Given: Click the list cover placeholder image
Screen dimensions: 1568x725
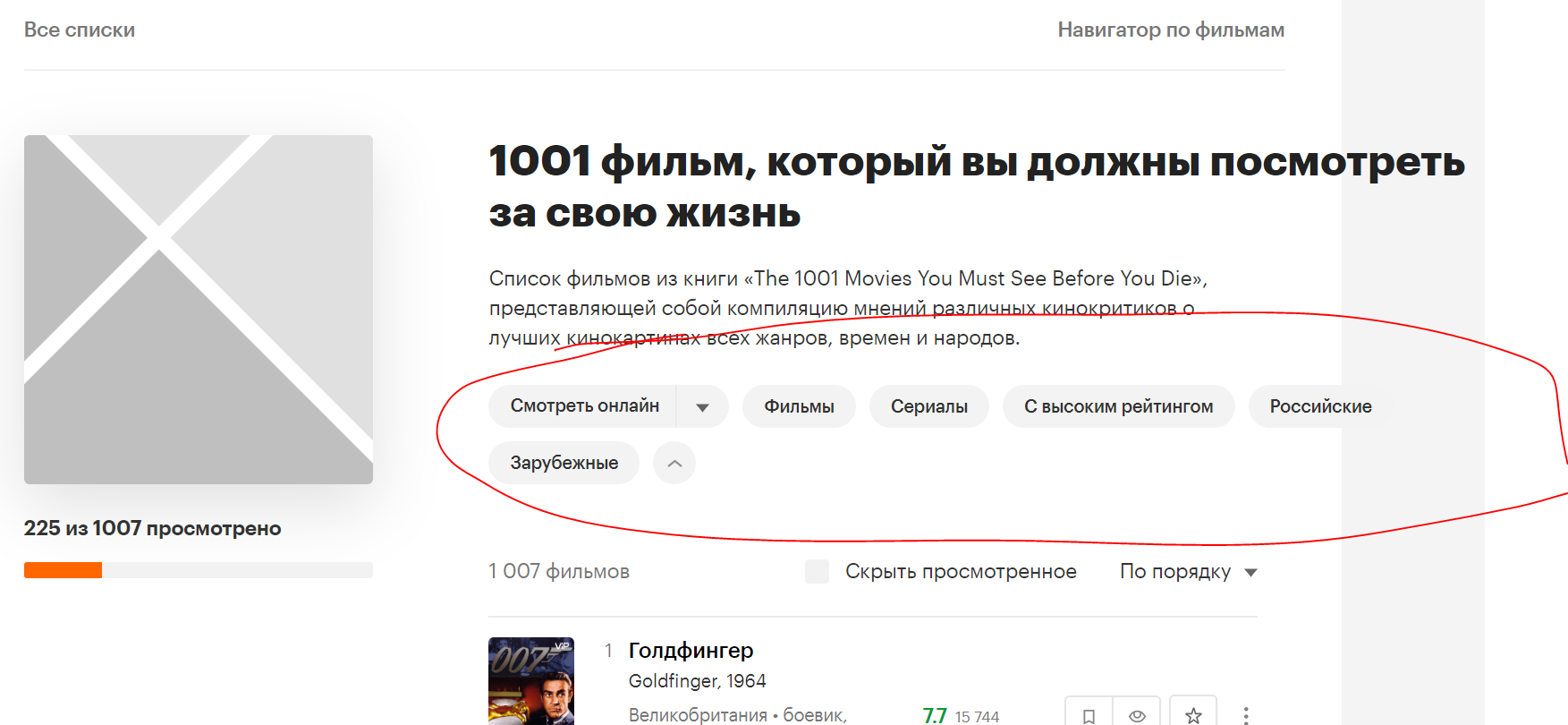Looking at the screenshot, I should (199, 310).
